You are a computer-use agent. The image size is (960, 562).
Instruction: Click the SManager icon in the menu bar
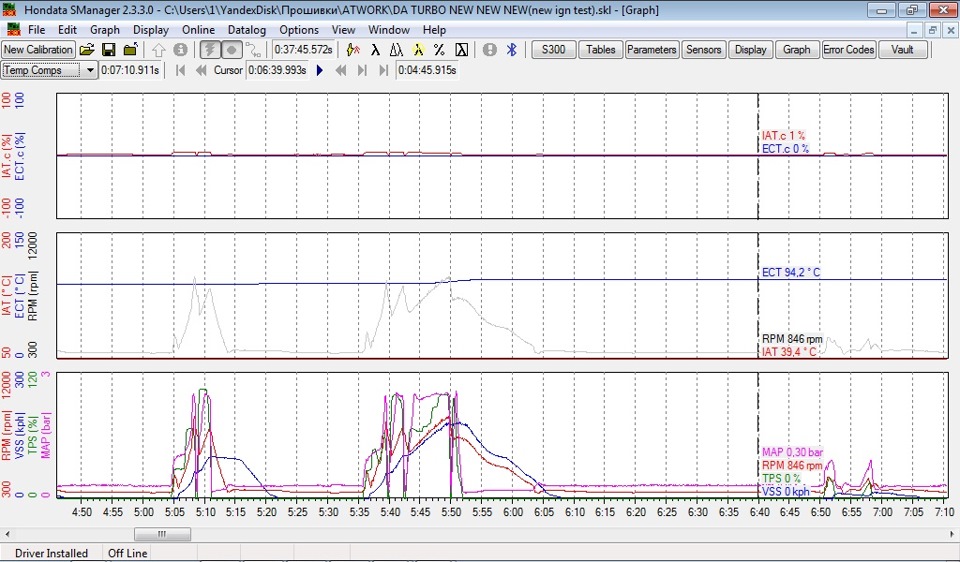[13, 29]
